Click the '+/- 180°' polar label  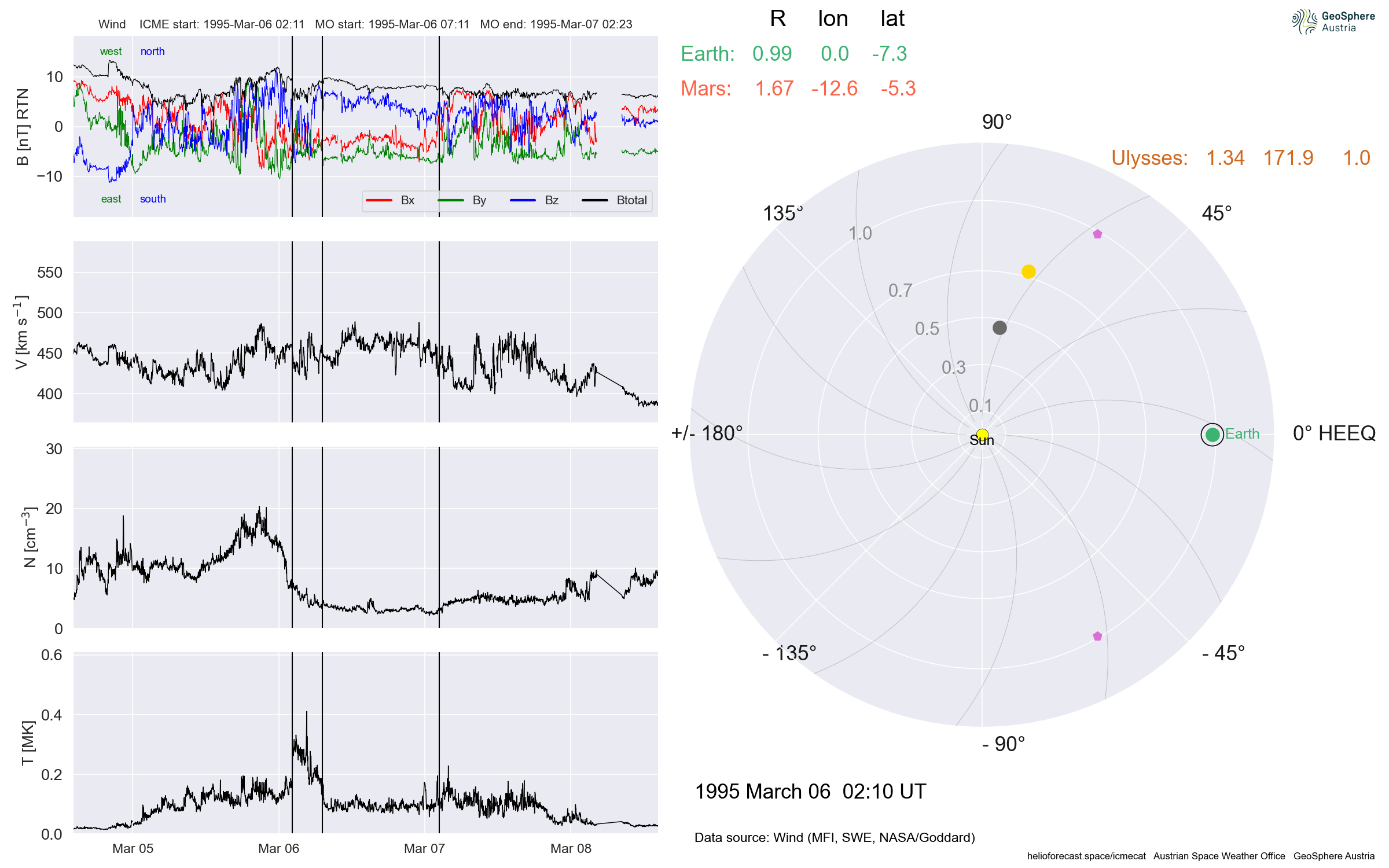coord(707,433)
